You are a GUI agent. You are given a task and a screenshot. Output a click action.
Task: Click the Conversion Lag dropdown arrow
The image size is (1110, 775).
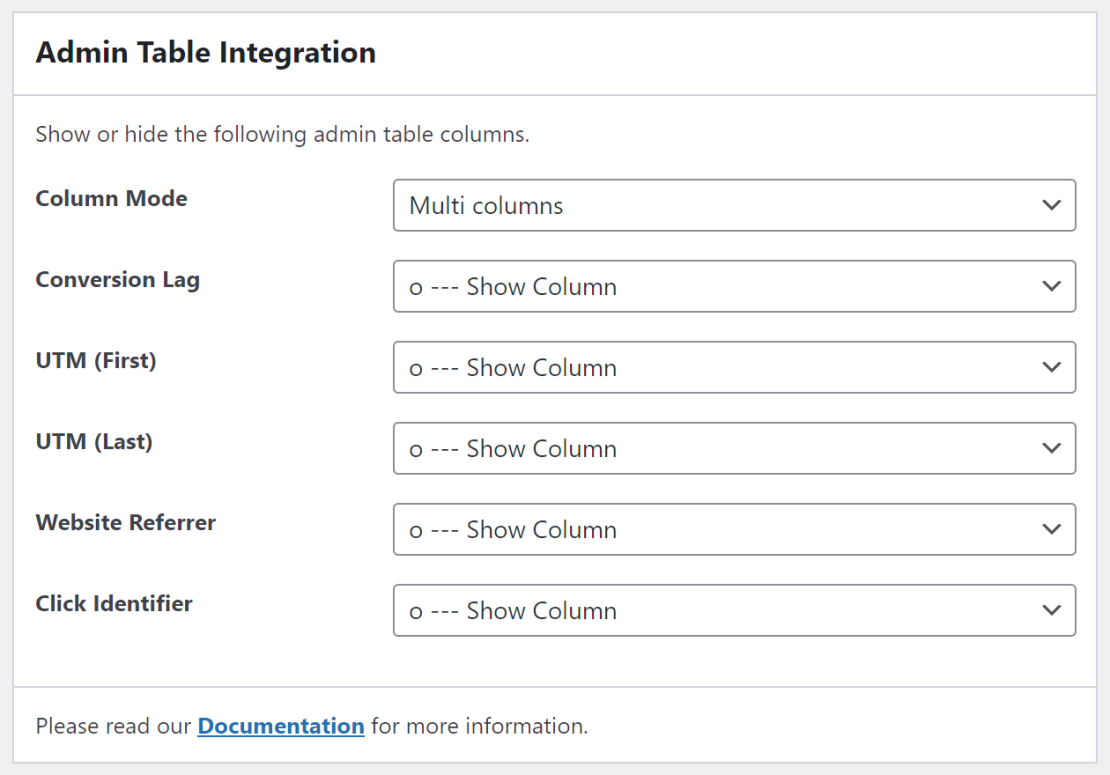(x=1051, y=286)
